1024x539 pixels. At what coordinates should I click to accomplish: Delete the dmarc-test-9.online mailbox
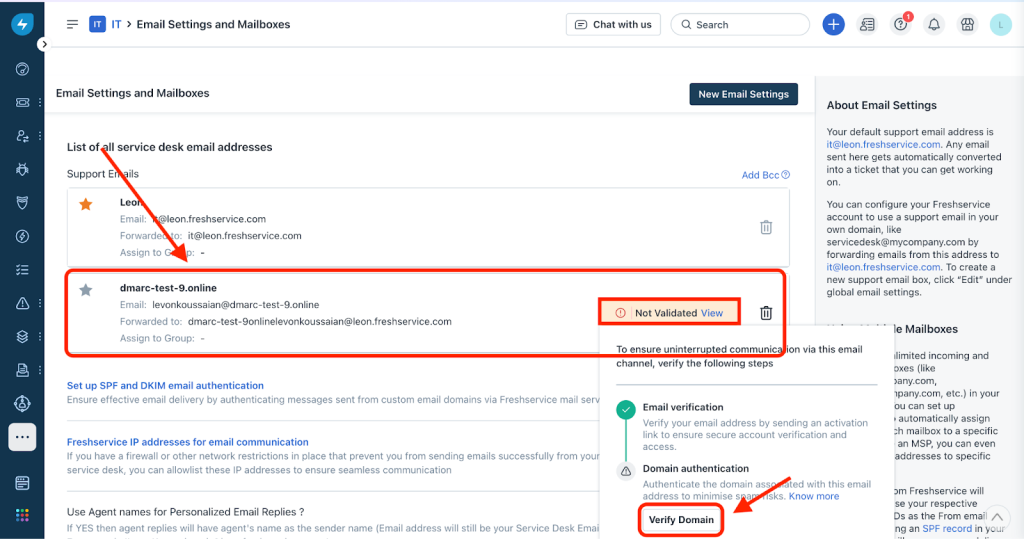766,313
